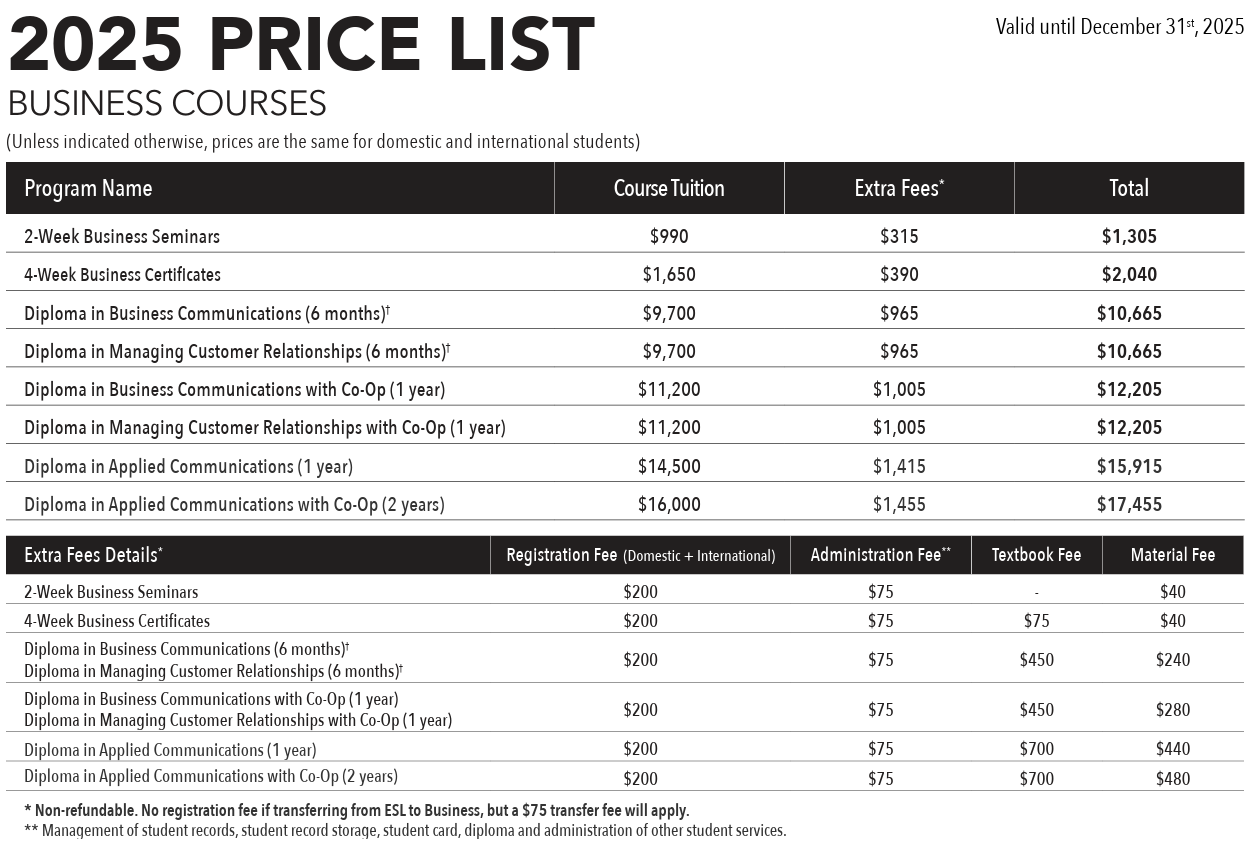Screen dimensions: 1255x841
Task: Select the $17,455 total price cell
Action: (1129, 505)
